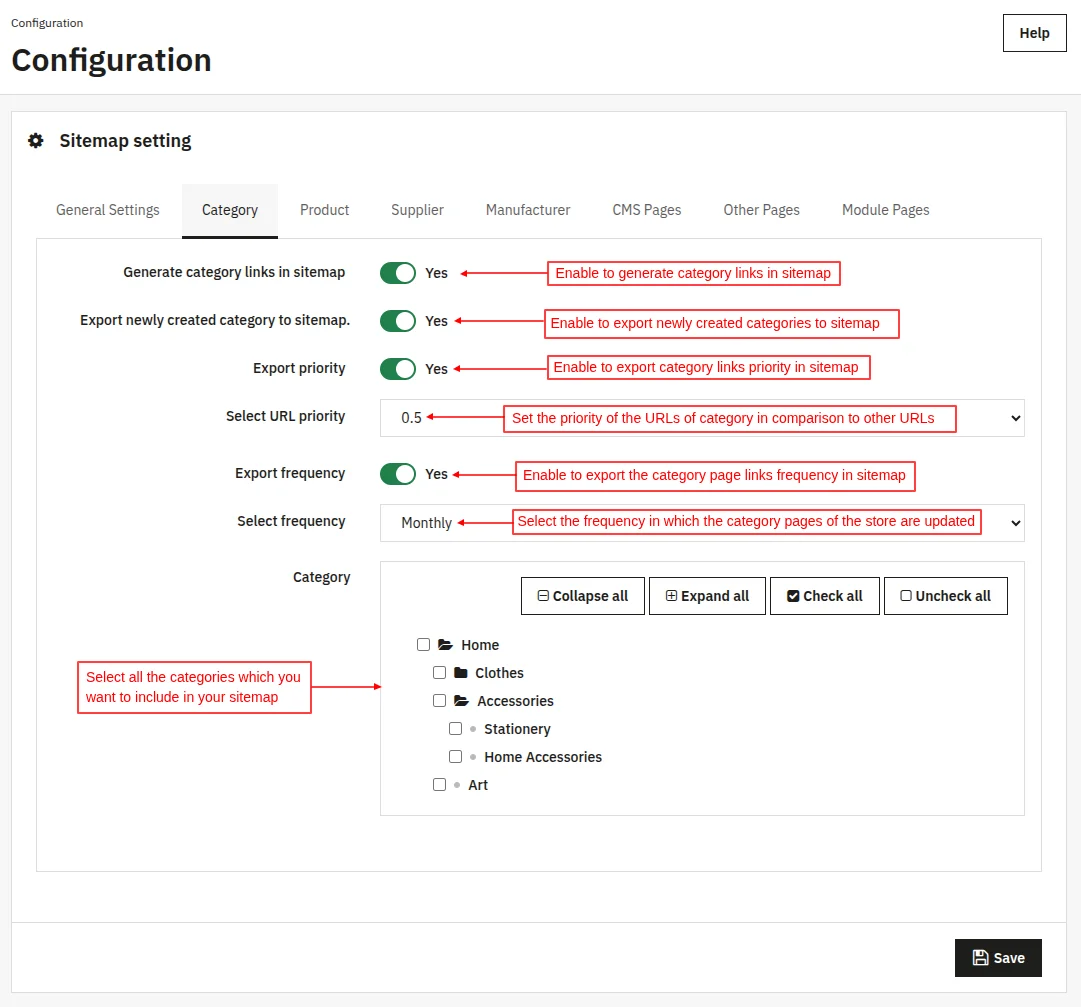
Task: Turn off the Export priority switch
Action: [x=398, y=369]
